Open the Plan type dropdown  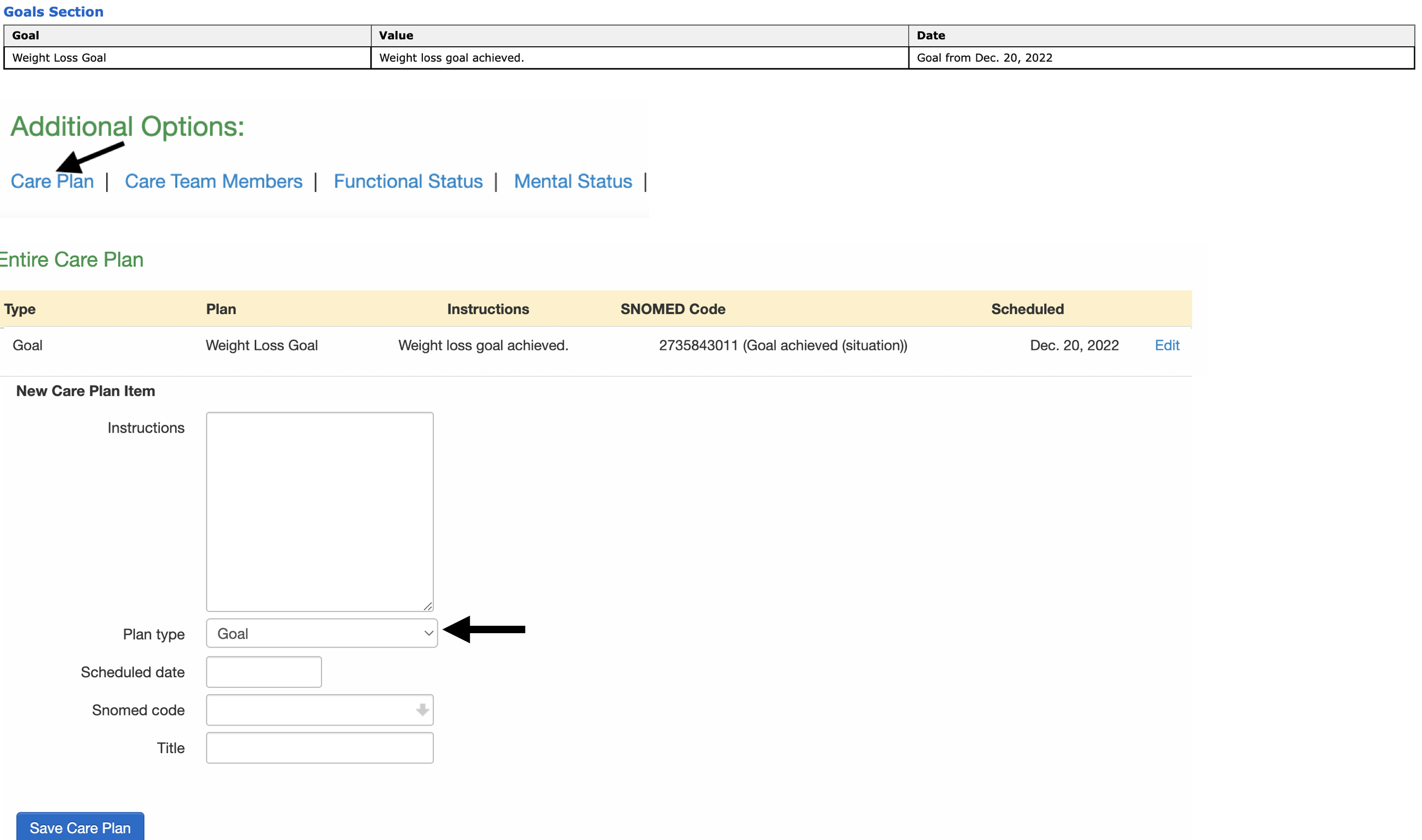point(321,633)
